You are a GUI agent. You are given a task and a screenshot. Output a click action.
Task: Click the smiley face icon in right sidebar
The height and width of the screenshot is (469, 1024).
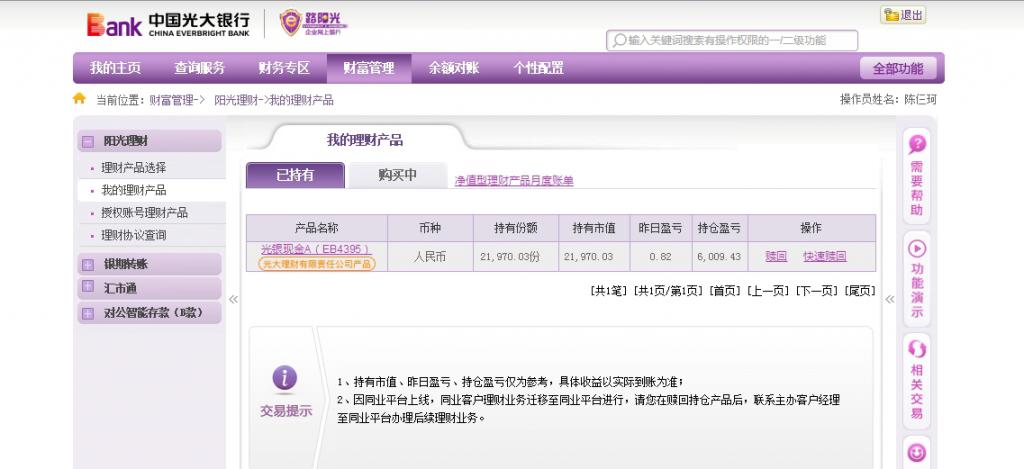(x=916, y=453)
